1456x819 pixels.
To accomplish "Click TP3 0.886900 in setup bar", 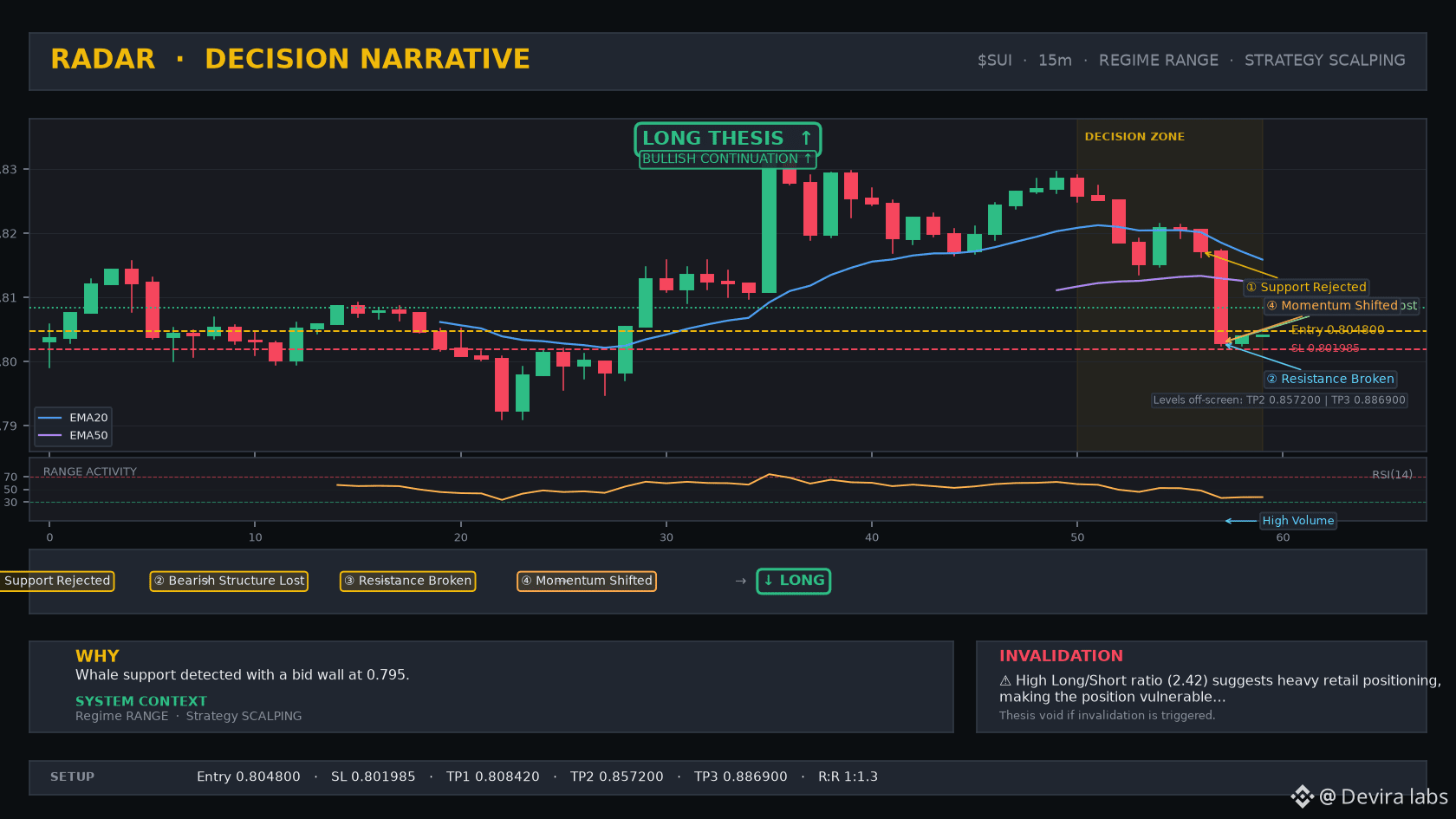I will [x=741, y=777].
